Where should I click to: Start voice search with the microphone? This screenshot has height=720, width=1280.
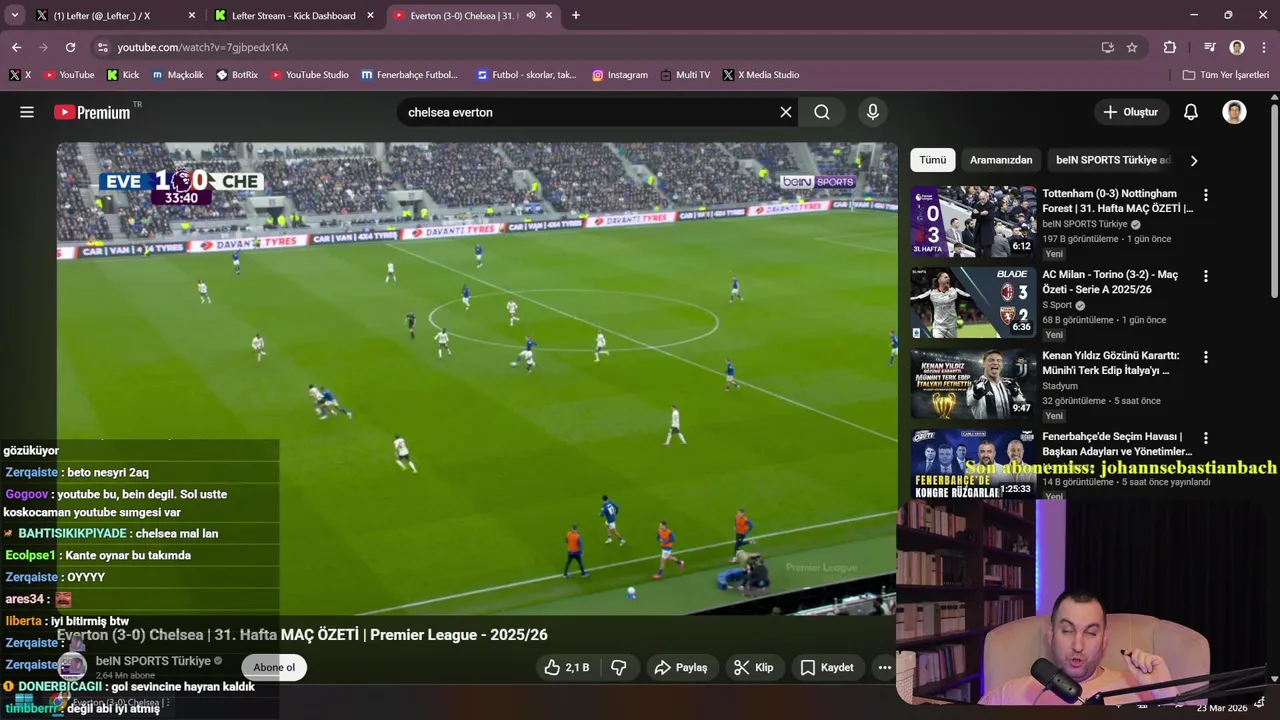873,112
